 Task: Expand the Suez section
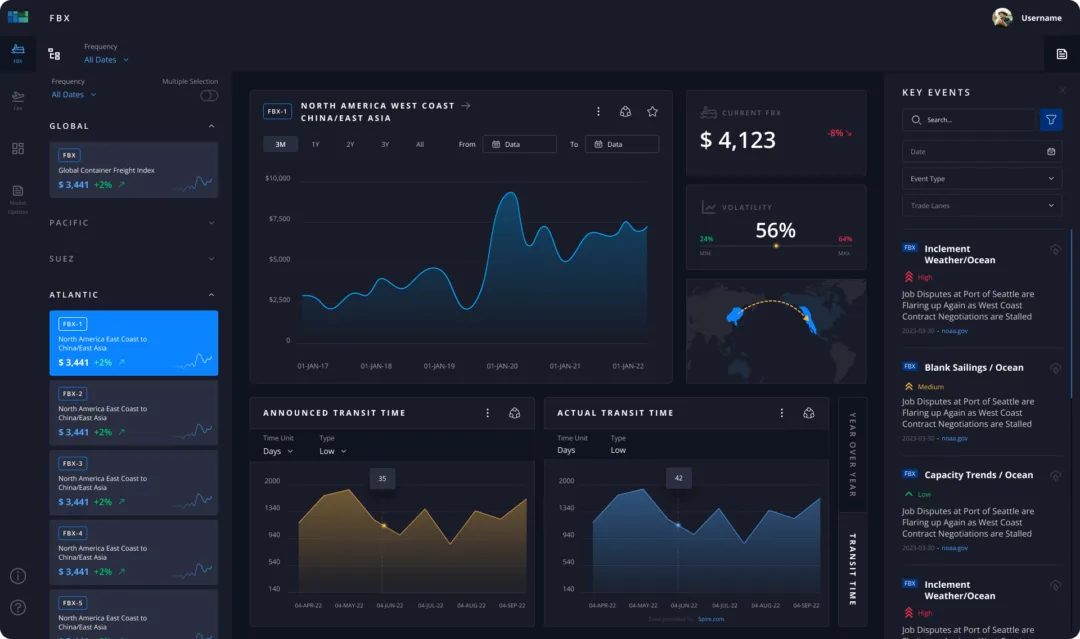[x=211, y=259]
